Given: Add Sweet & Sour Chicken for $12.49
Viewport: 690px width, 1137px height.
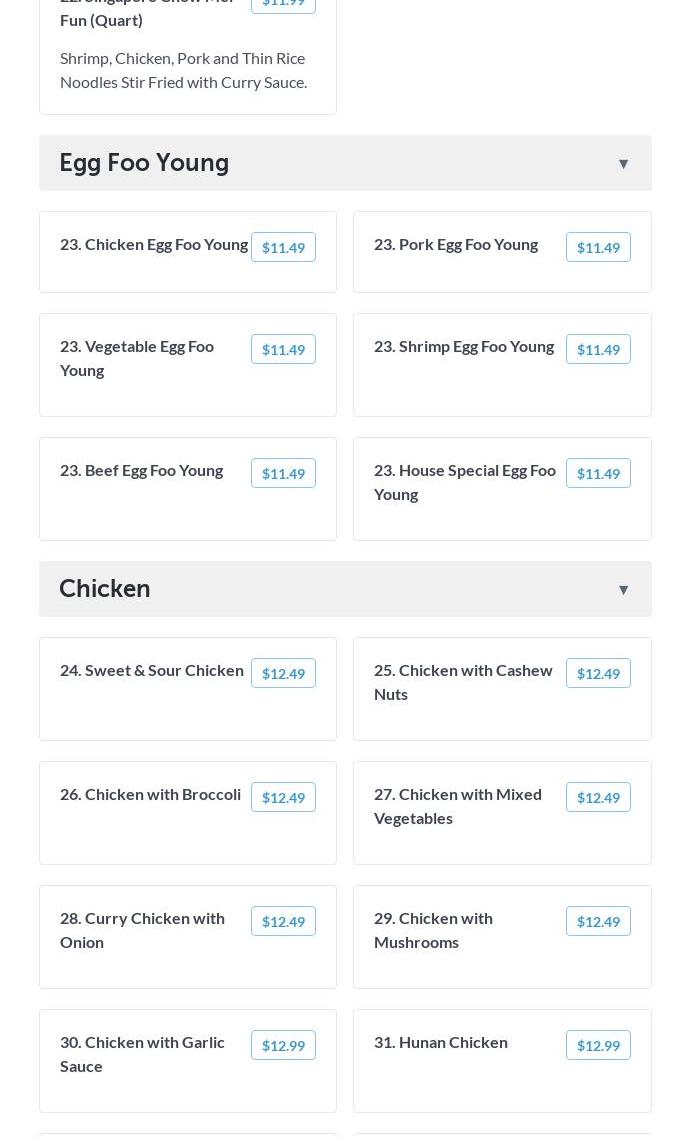Looking at the screenshot, I should tap(283, 674).
